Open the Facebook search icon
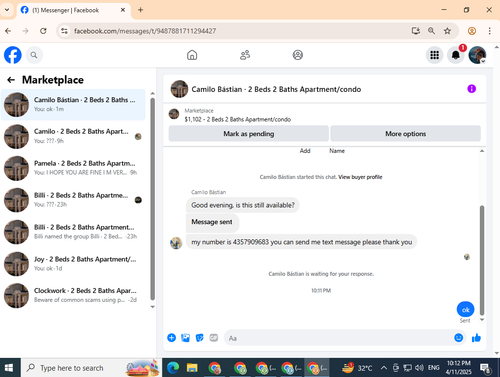The image size is (500, 377). [34, 55]
